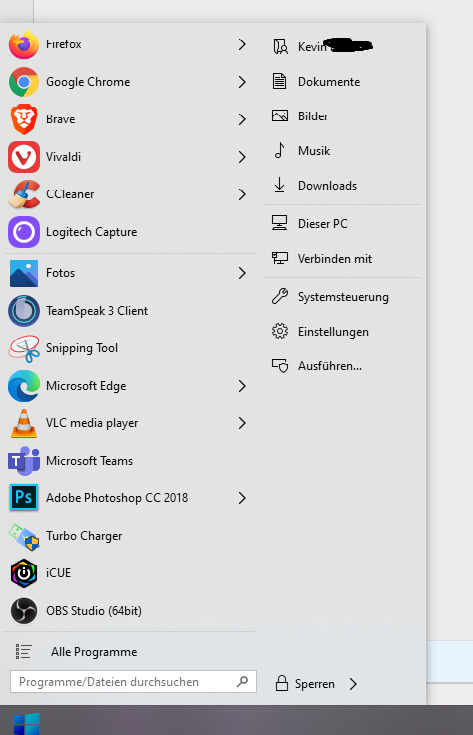Open the Vivaldi browser icon
Viewport: 473px width, 735px height.
coord(23,157)
